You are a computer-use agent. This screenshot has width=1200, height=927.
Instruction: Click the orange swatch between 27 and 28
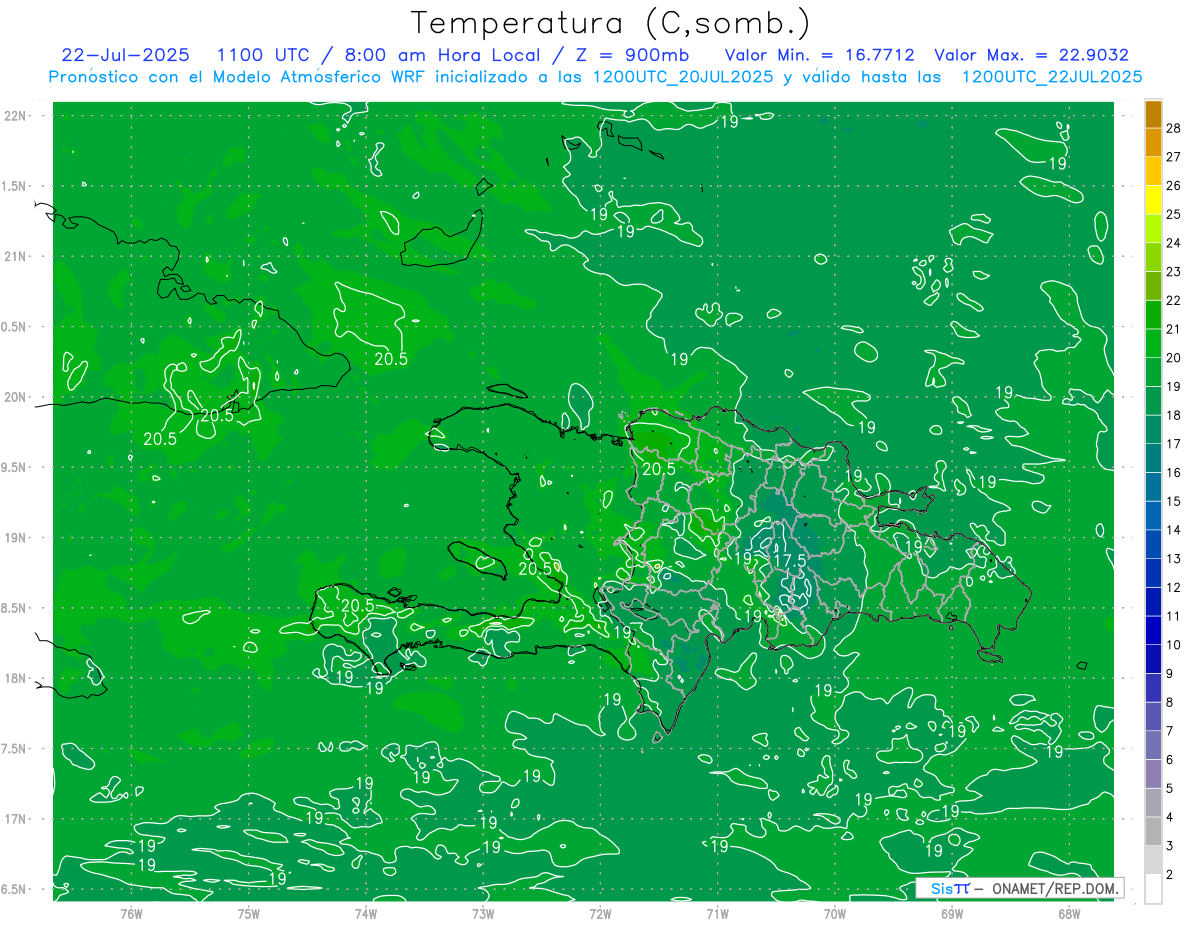point(1153,142)
